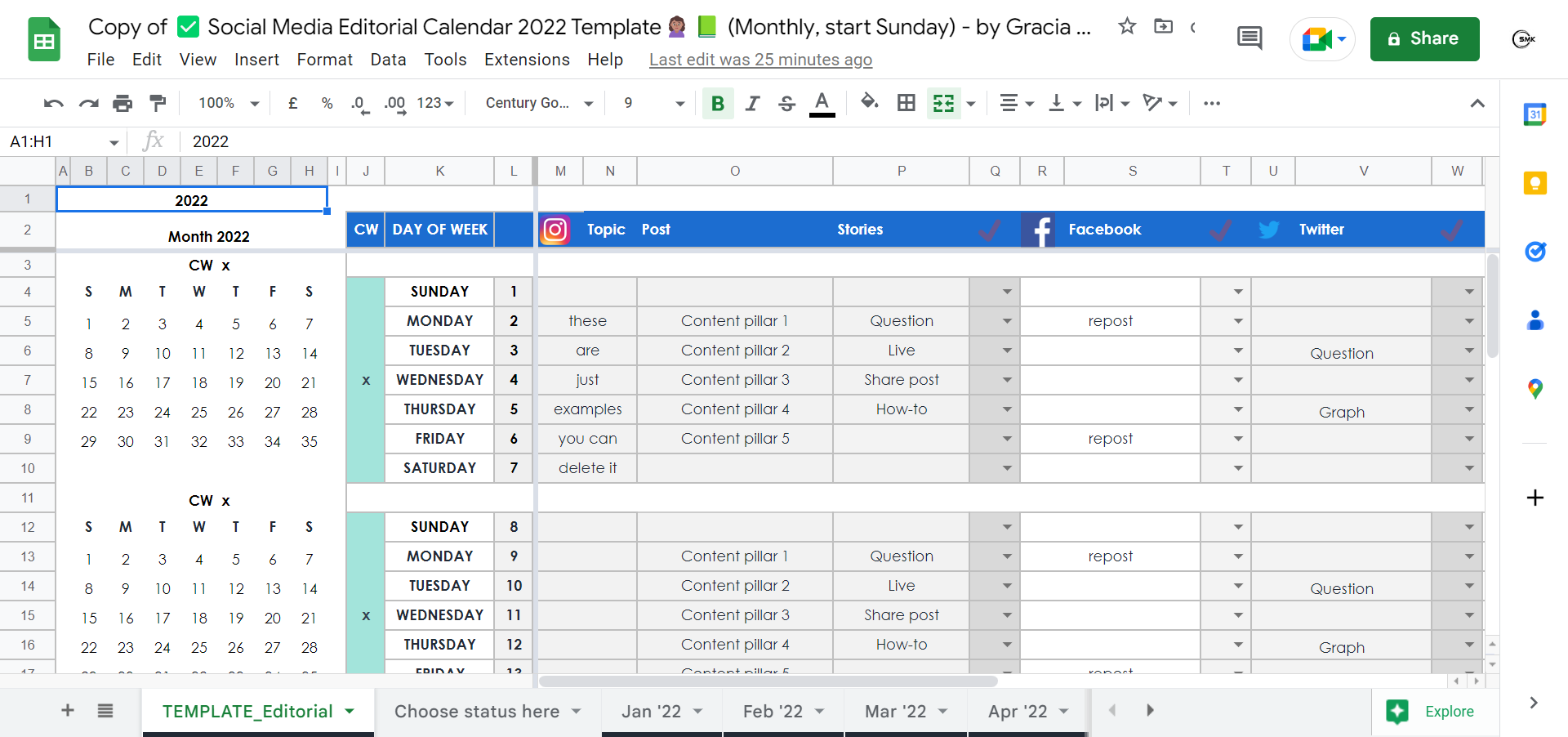The height and width of the screenshot is (737, 1568).
Task: Open Google Keep side panel
Action: point(1535,183)
